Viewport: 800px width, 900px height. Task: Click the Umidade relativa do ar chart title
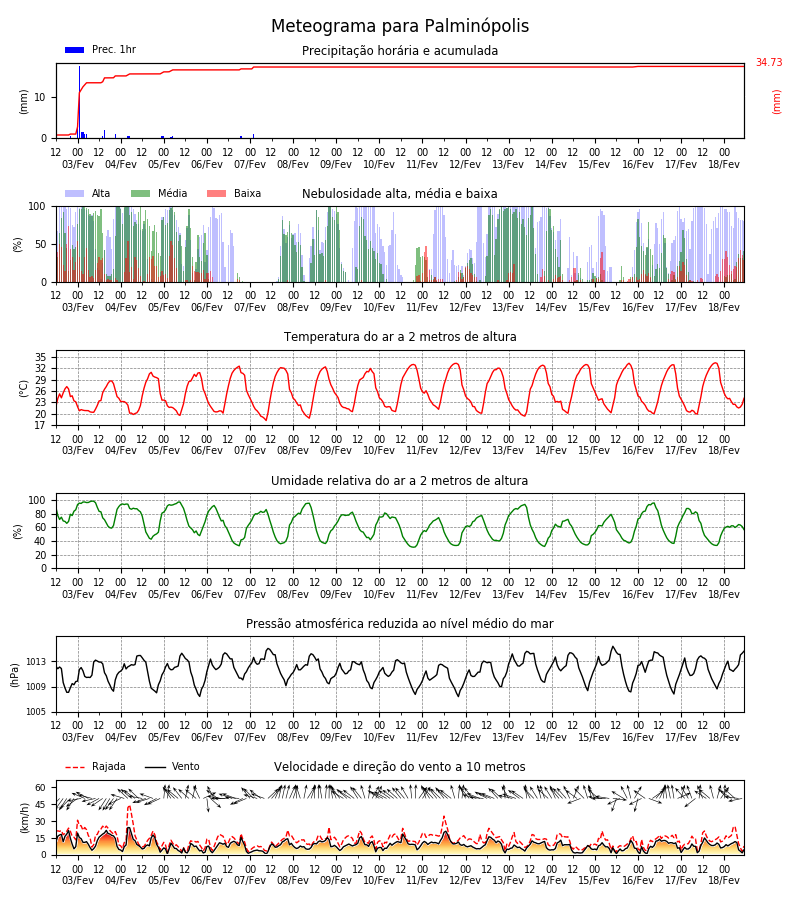[x=399, y=480]
